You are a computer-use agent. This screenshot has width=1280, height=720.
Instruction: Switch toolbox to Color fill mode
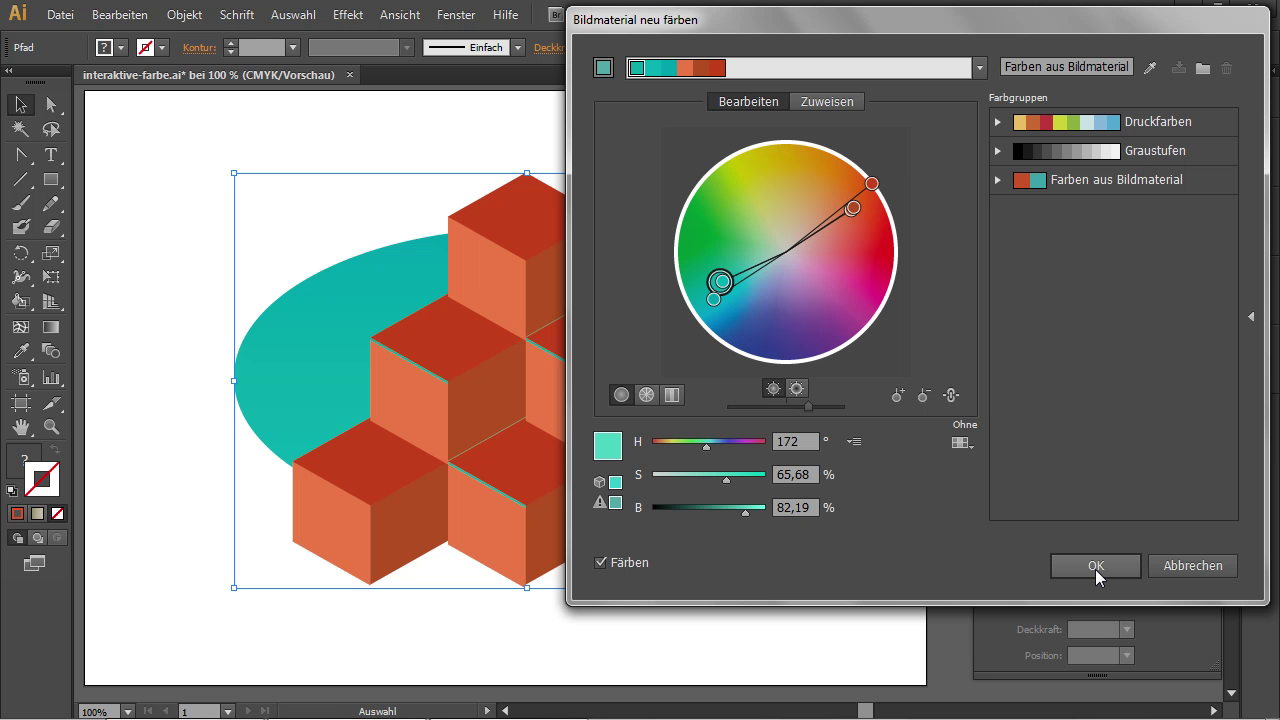point(17,514)
